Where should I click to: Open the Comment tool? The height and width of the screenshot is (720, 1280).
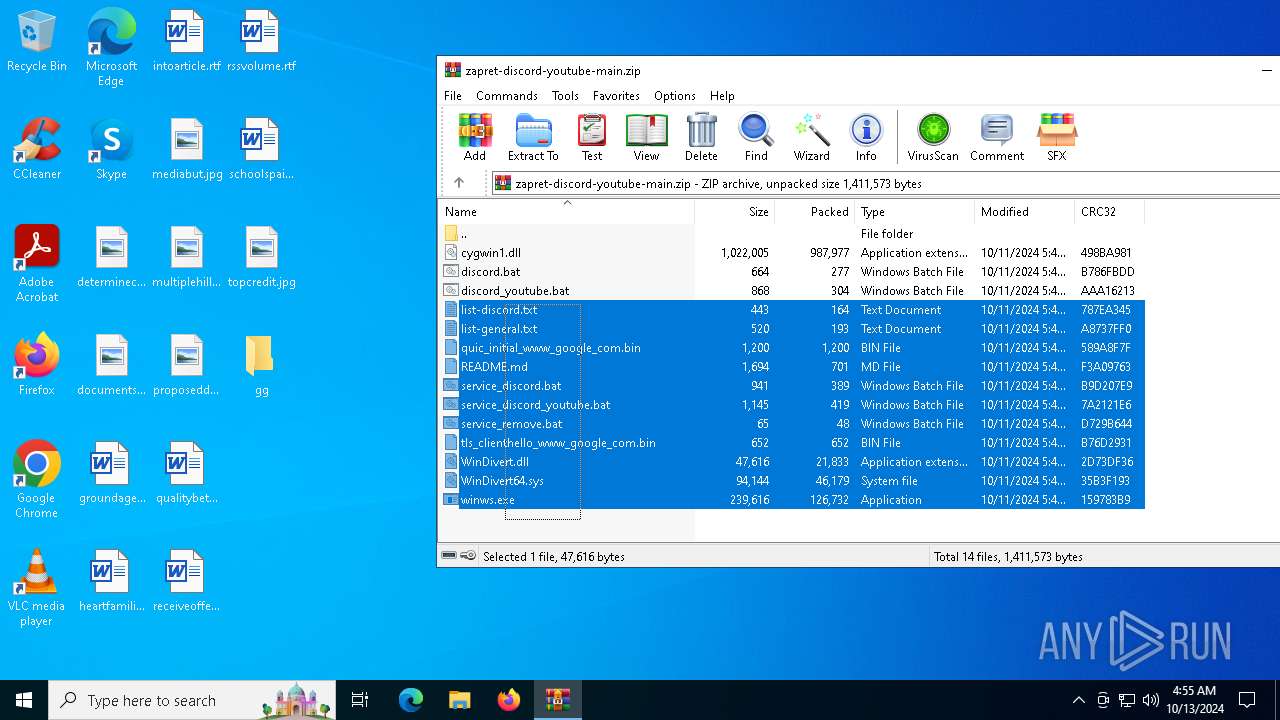[x=997, y=137]
